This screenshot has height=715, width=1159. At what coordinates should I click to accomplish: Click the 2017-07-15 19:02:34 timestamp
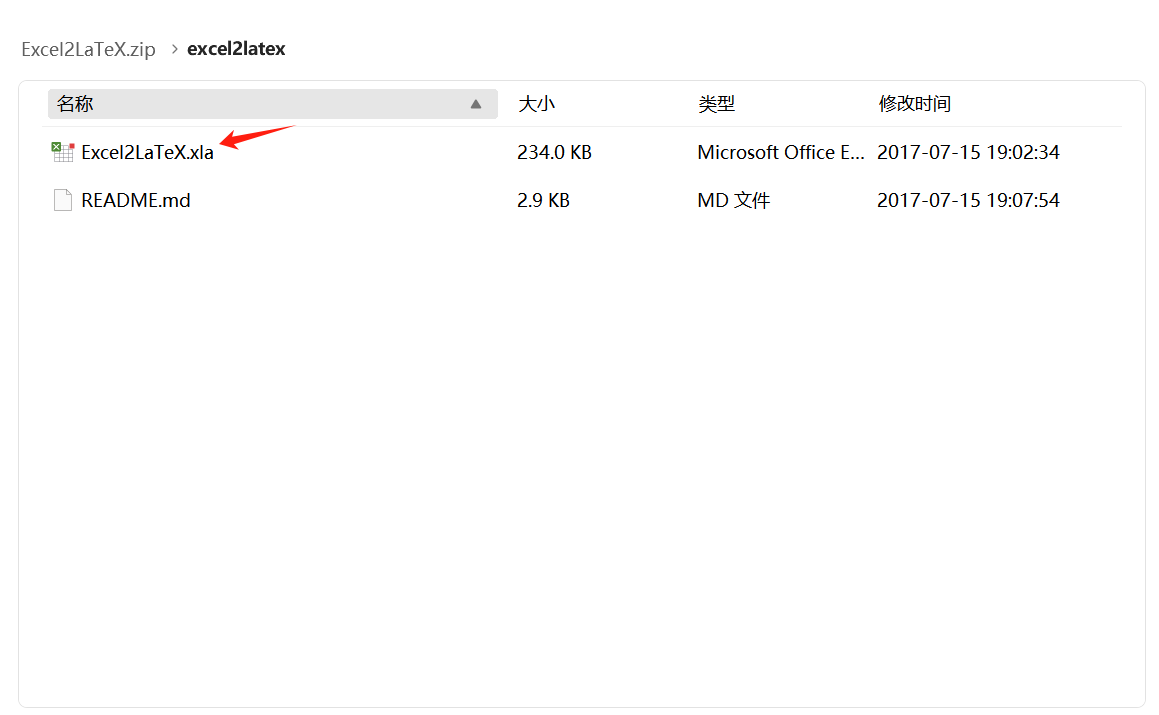pos(968,152)
